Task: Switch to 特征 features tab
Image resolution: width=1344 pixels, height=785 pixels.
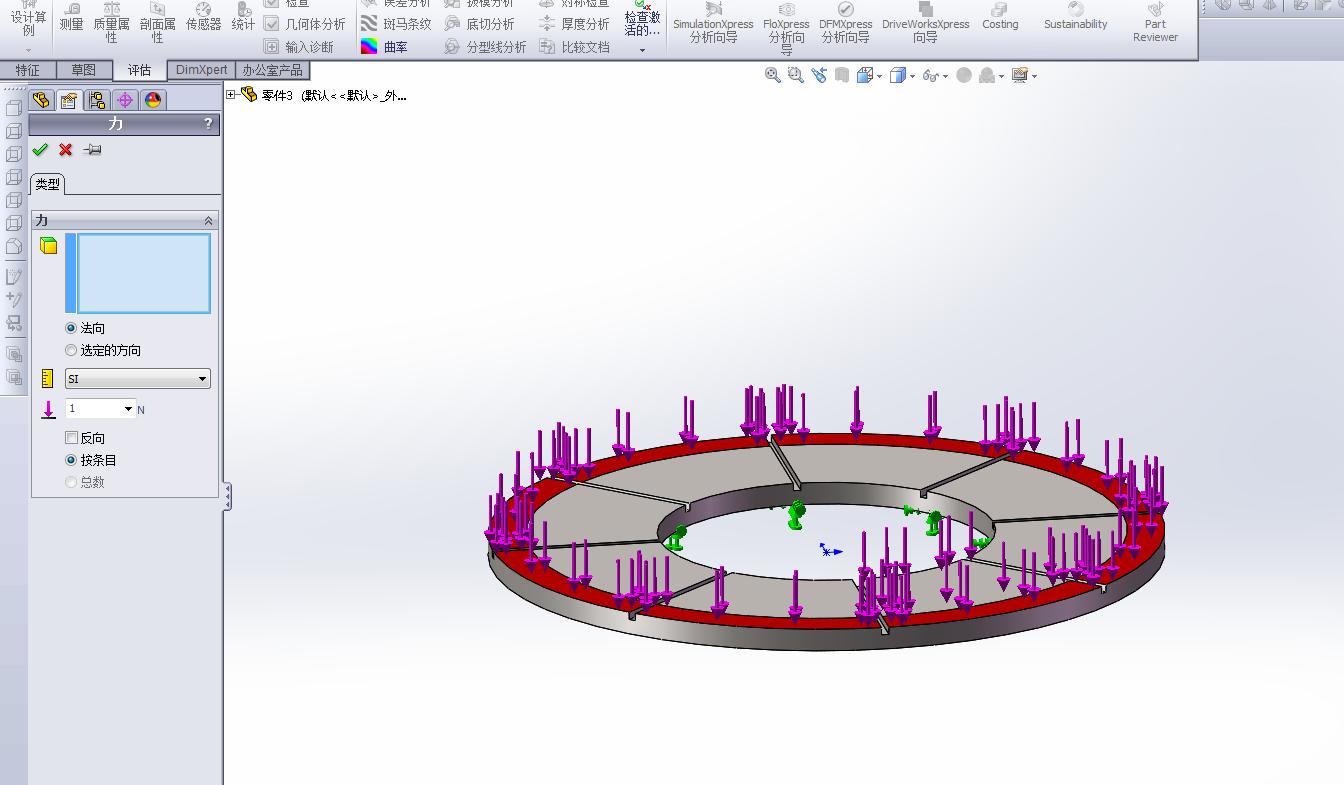Action: pos(28,70)
